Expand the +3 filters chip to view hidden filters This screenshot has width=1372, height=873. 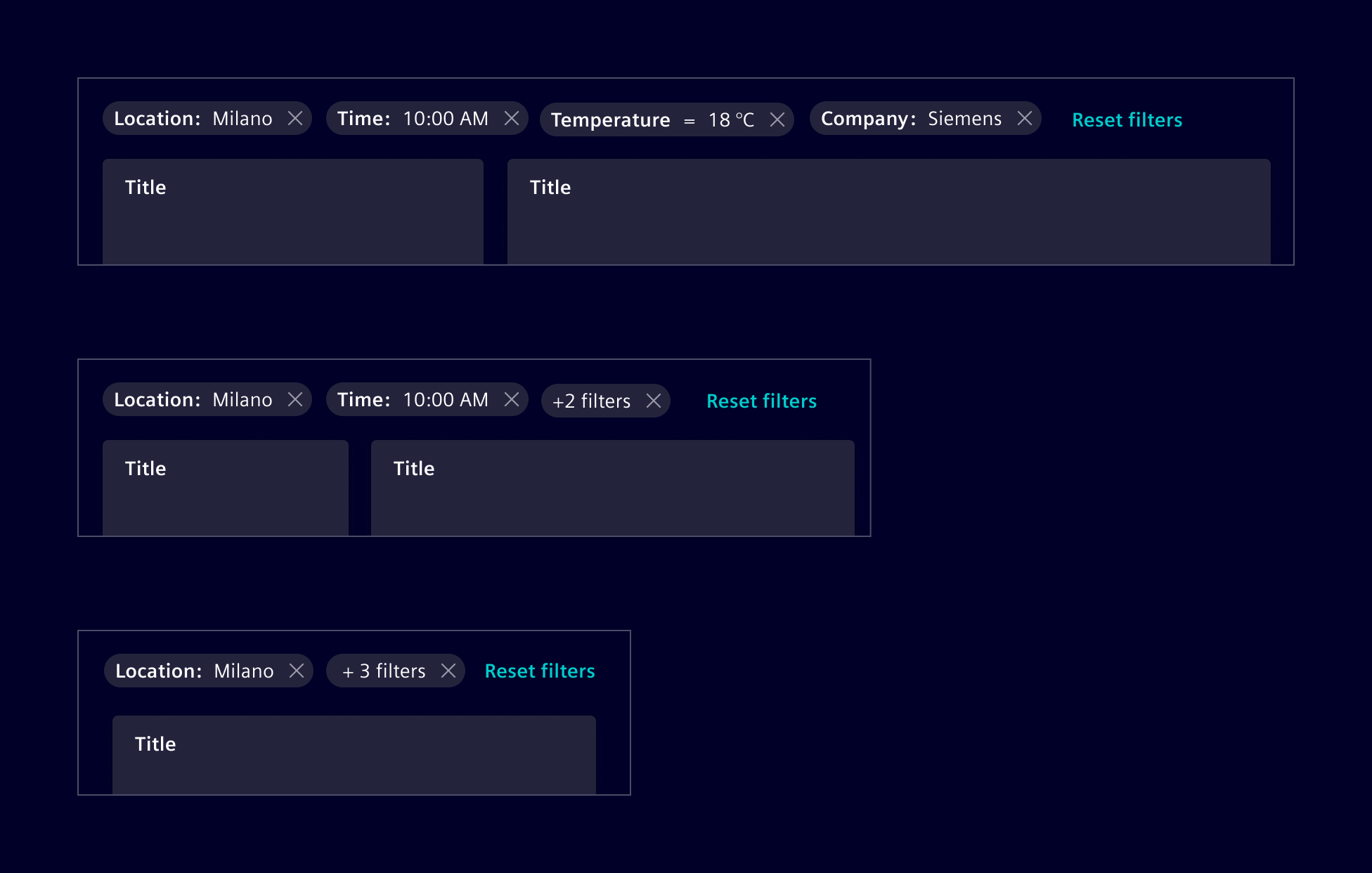click(x=383, y=671)
